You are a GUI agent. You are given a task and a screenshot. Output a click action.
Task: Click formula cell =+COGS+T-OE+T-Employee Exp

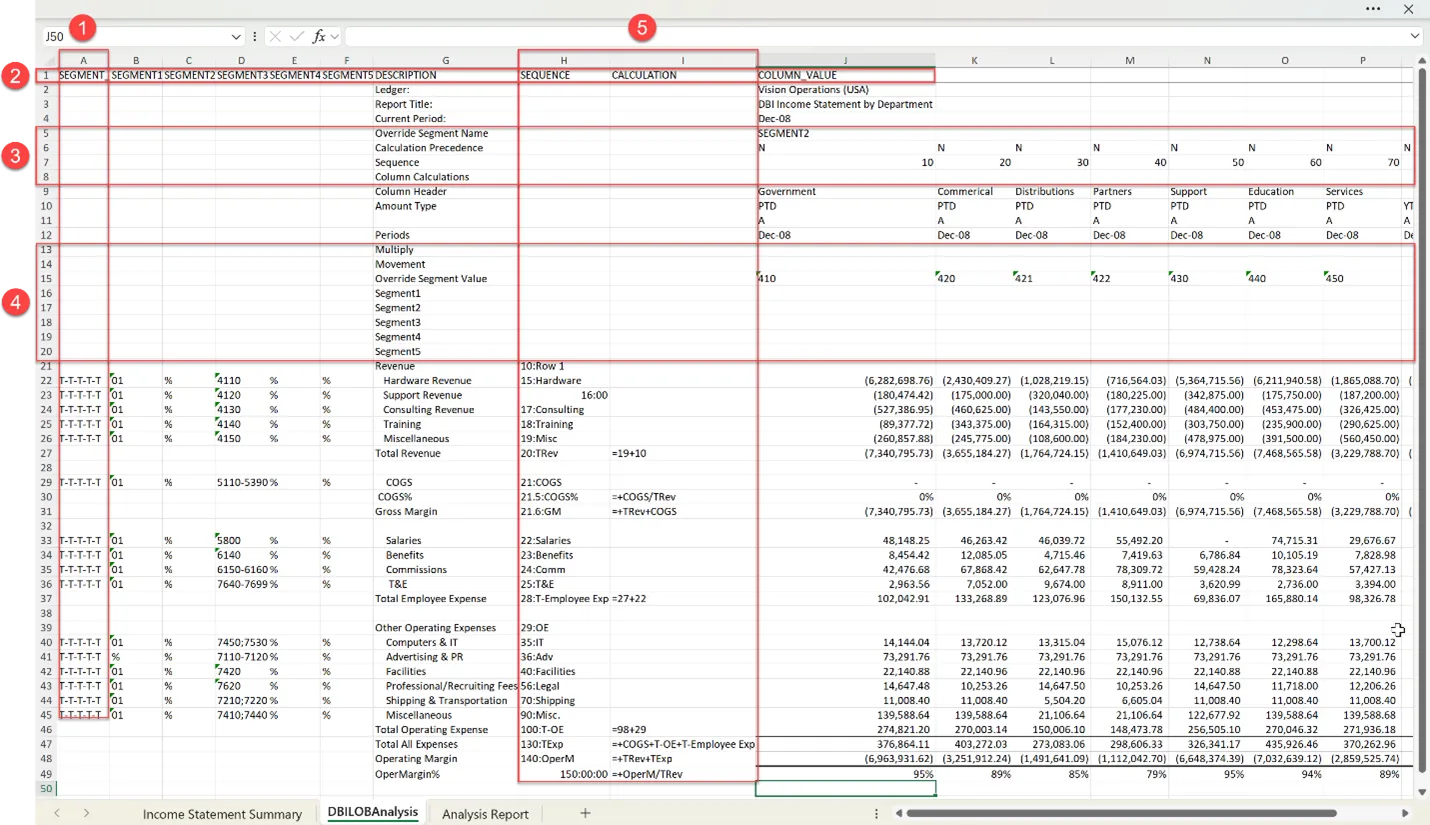pyautogui.click(x=683, y=744)
